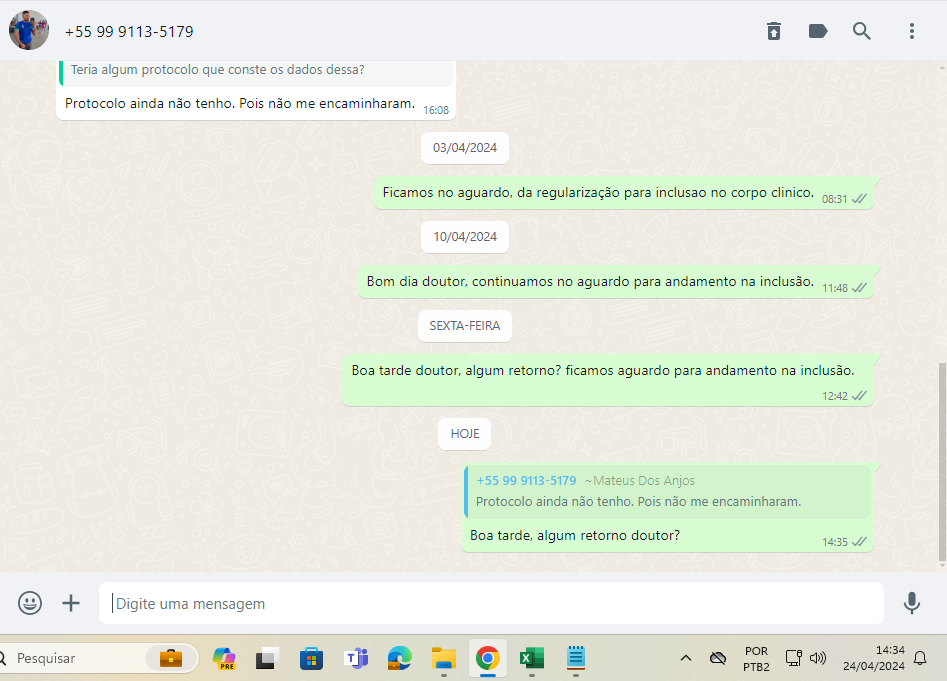Change input language POR PTB2

[x=756, y=659]
